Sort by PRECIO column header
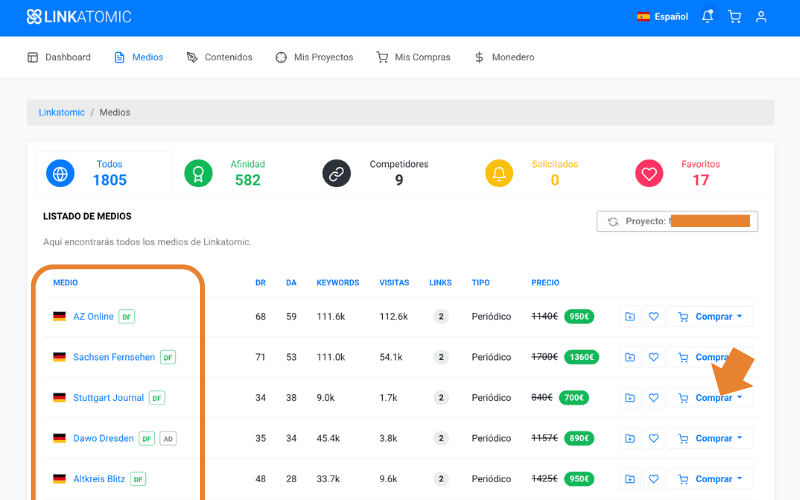The width and height of the screenshot is (800, 500). pos(545,283)
